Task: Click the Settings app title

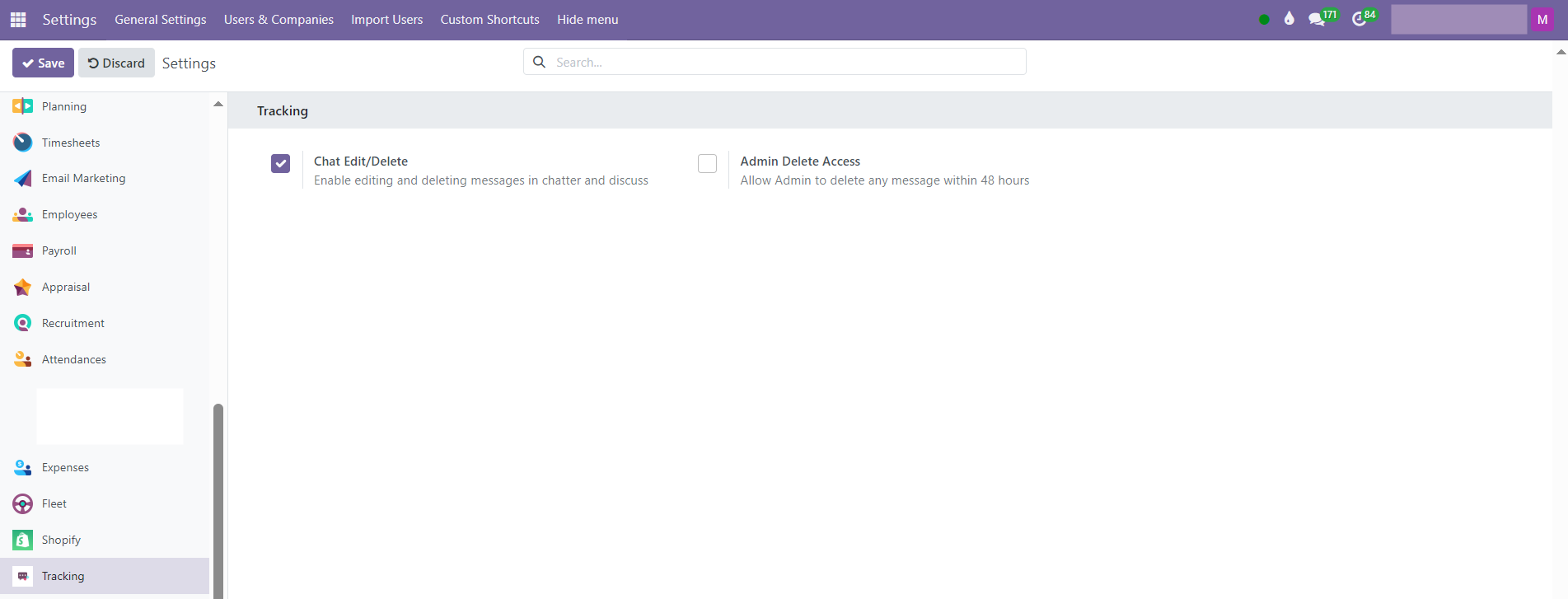Action: pos(69,20)
